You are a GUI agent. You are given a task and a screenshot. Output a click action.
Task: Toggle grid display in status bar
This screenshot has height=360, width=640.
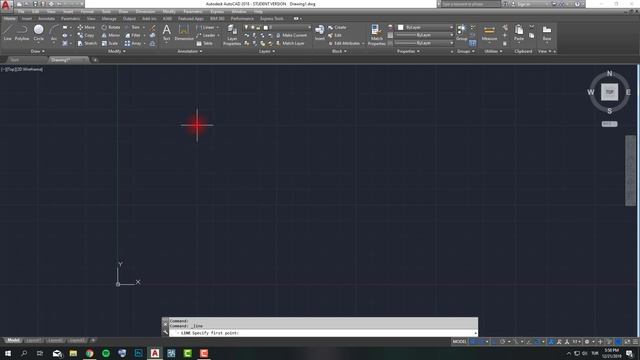tap(474, 342)
